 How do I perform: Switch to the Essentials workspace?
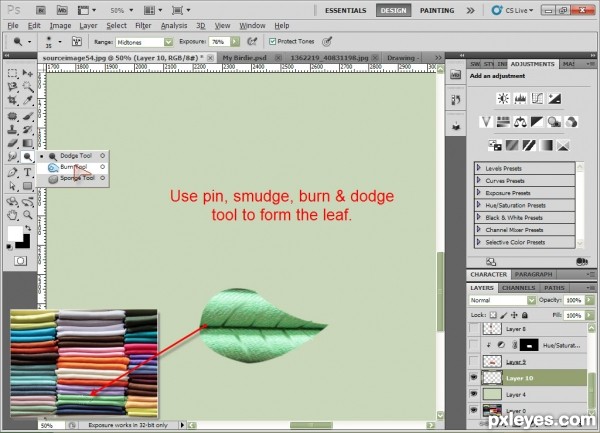click(346, 10)
